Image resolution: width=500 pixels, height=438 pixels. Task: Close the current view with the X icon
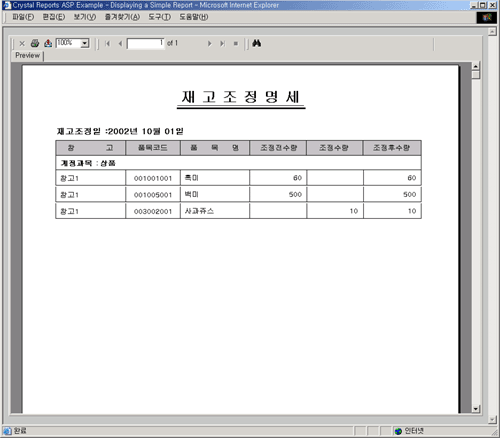tap(22, 43)
